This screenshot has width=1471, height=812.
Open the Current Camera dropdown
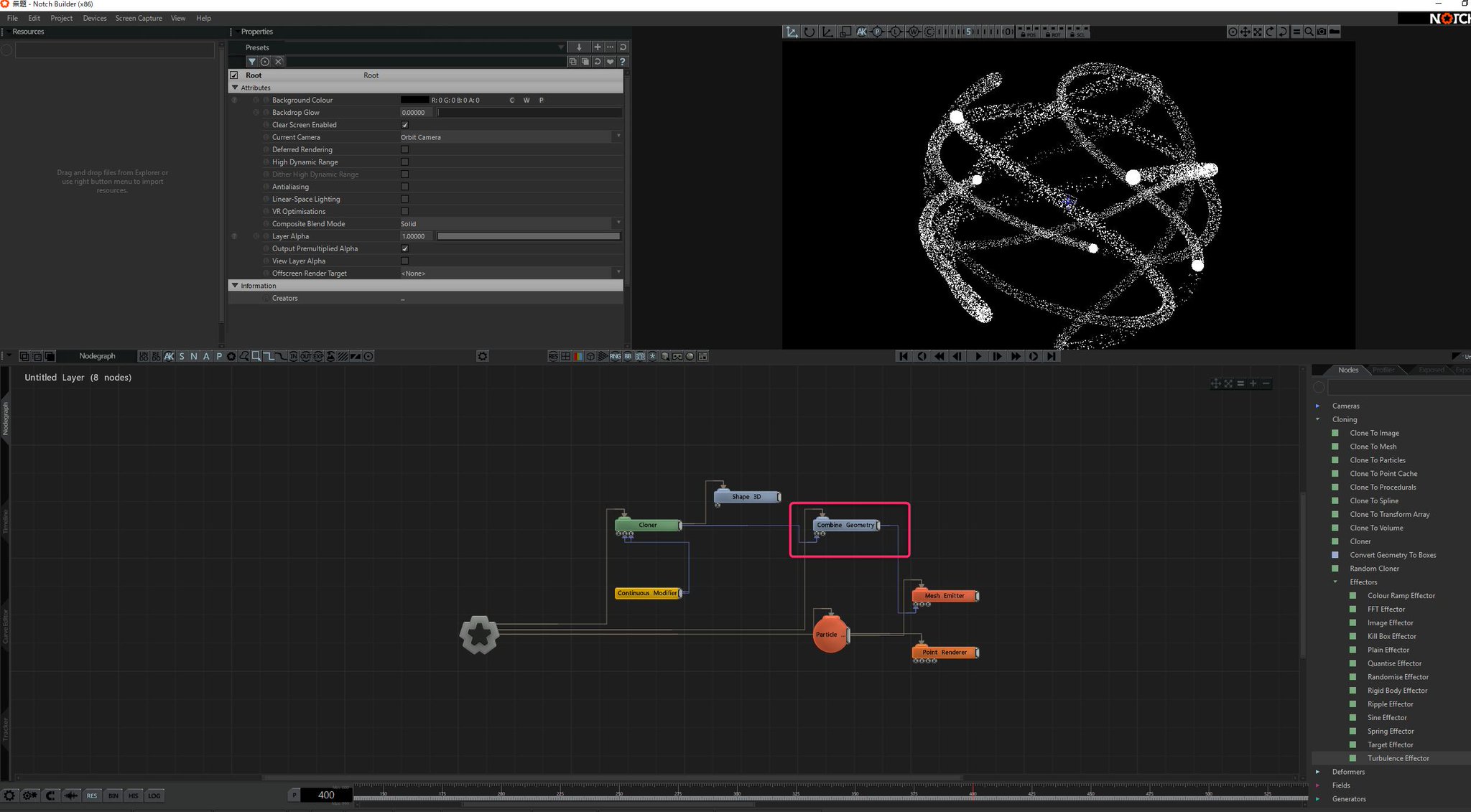pyautogui.click(x=510, y=137)
